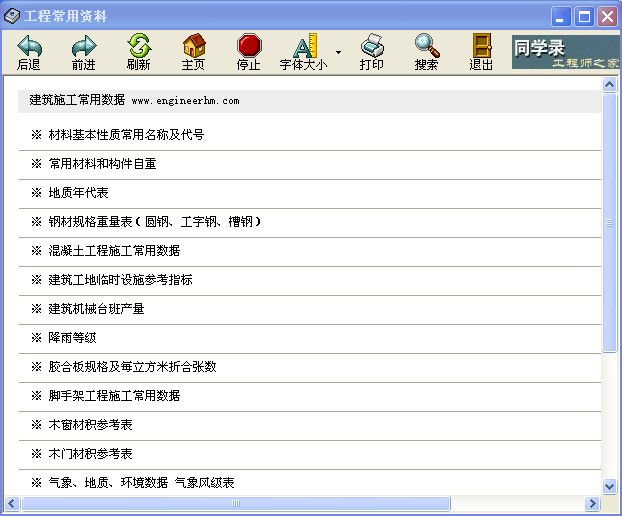Screen dimensions: 622x516
Task: Open 地质年代表 entry
Action: coord(79,193)
